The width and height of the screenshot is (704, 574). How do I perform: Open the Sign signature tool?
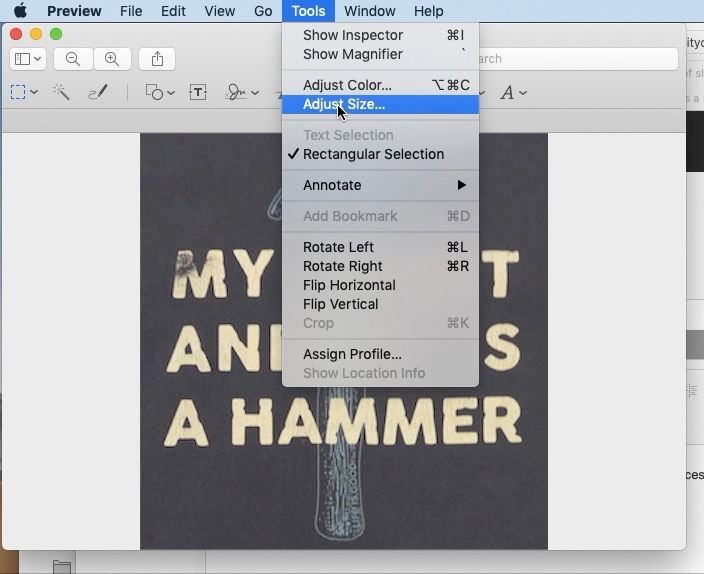point(240,93)
